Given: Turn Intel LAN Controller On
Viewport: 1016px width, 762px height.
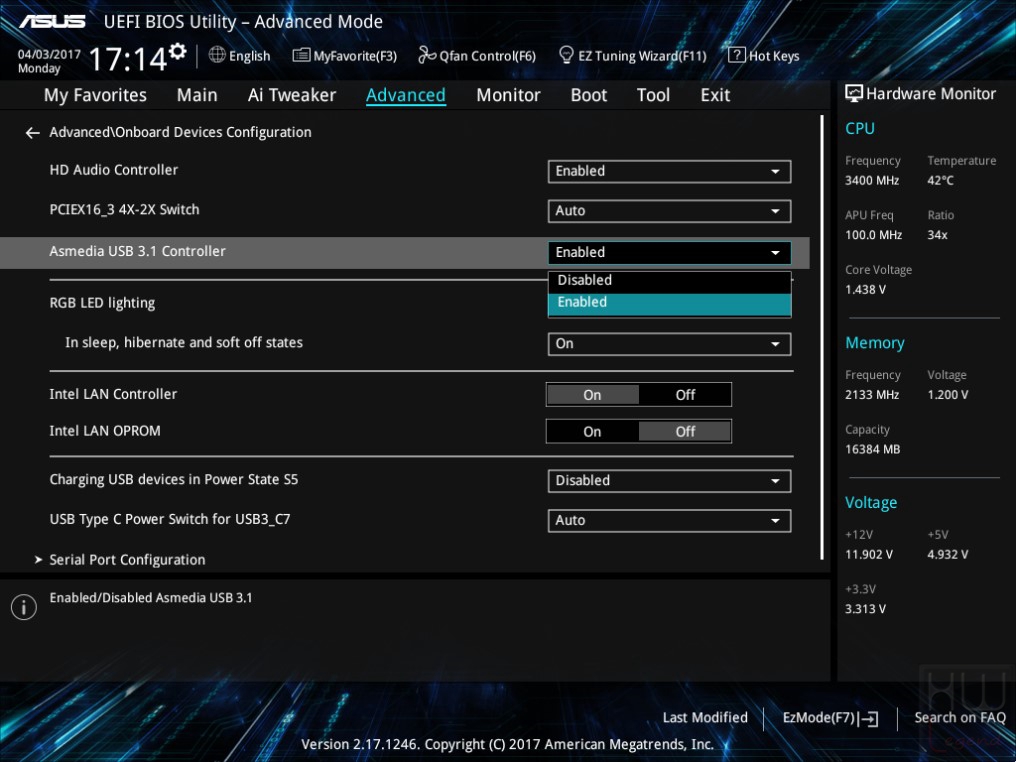Looking at the screenshot, I should coord(592,395).
